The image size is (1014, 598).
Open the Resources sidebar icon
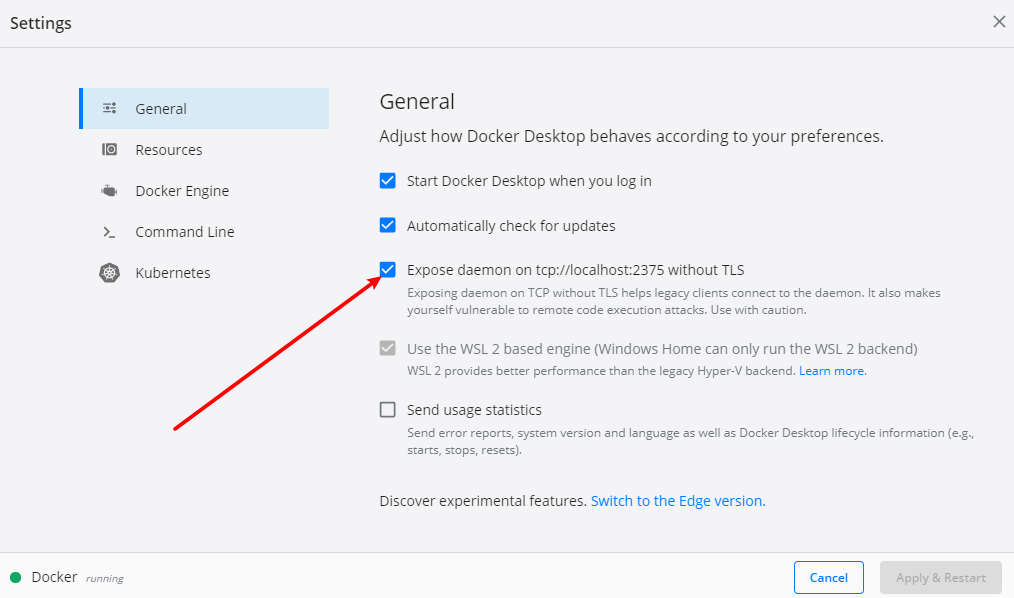click(109, 149)
